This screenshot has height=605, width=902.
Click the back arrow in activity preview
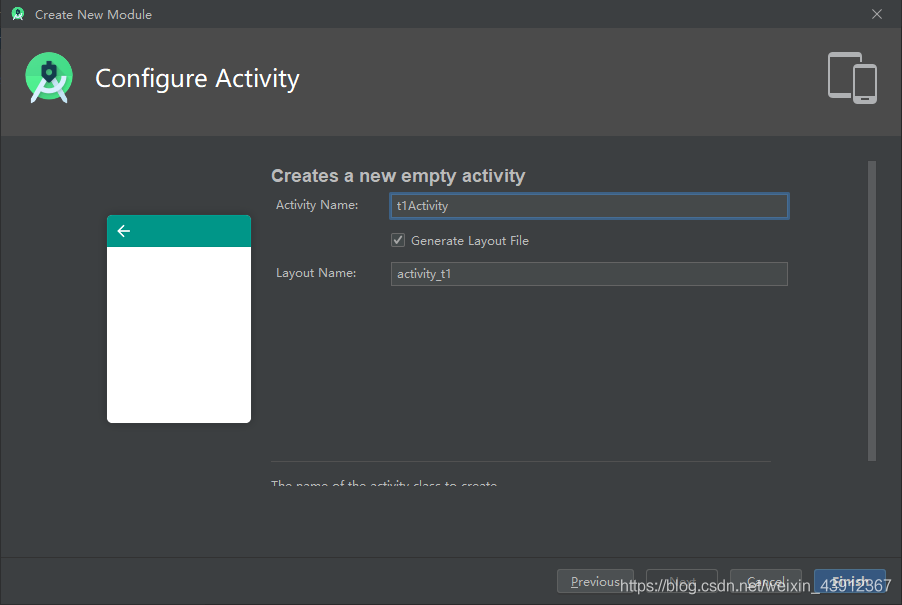(x=124, y=231)
